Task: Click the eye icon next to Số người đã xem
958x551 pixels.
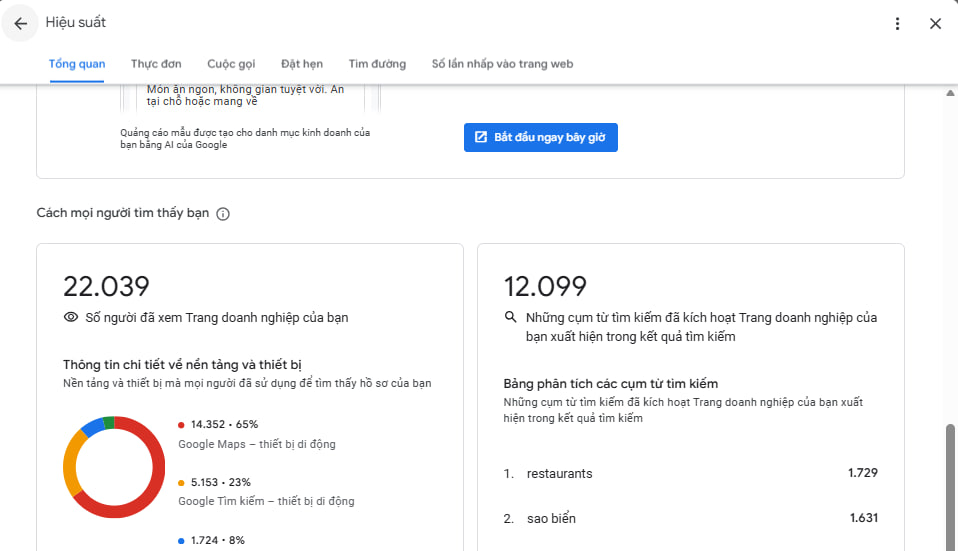Action: click(71, 318)
